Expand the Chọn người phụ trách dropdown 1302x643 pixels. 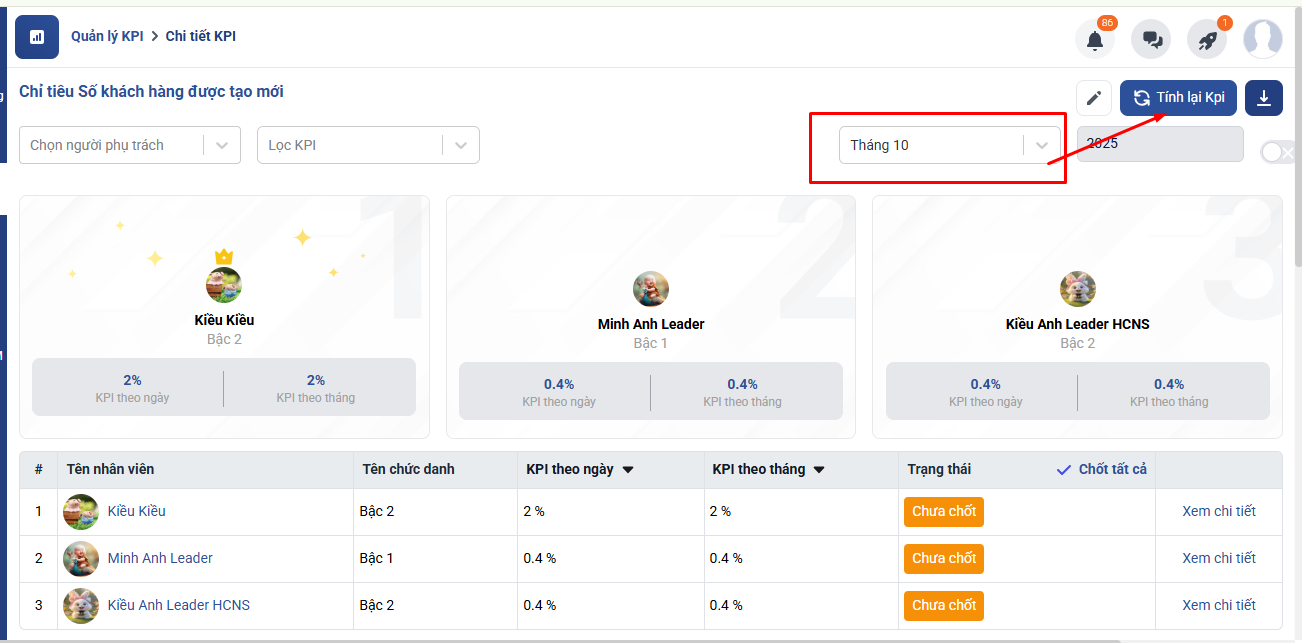point(222,145)
